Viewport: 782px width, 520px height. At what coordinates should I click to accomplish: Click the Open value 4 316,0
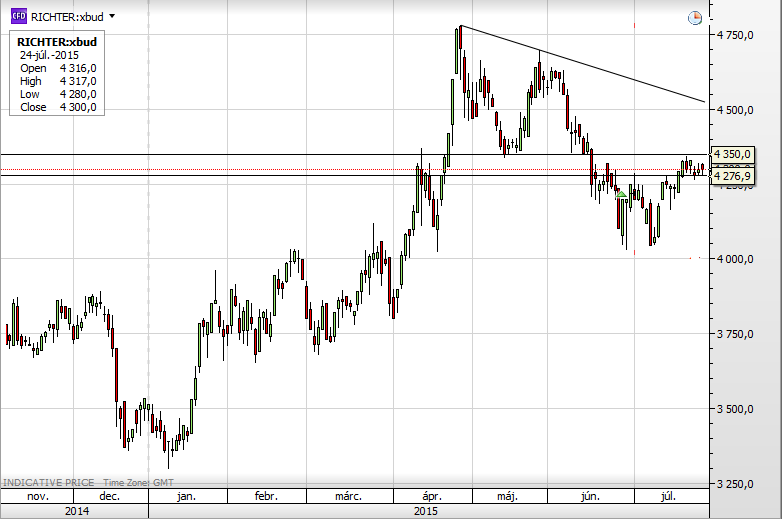(78, 68)
